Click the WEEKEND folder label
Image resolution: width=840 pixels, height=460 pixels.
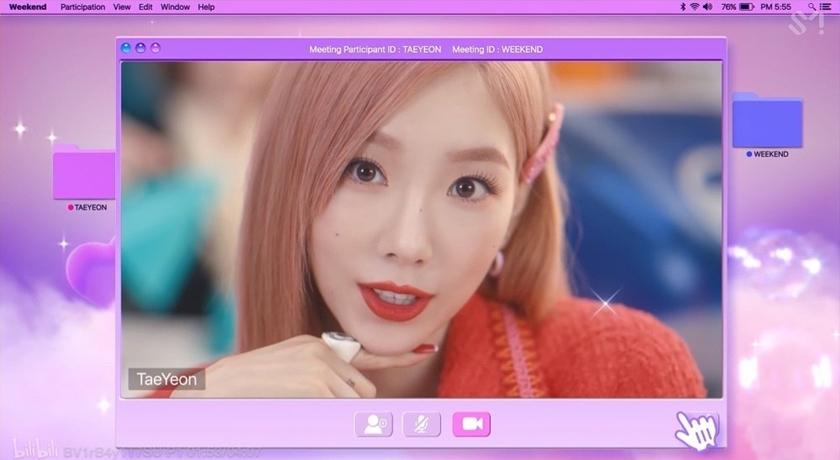coord(771,154)
